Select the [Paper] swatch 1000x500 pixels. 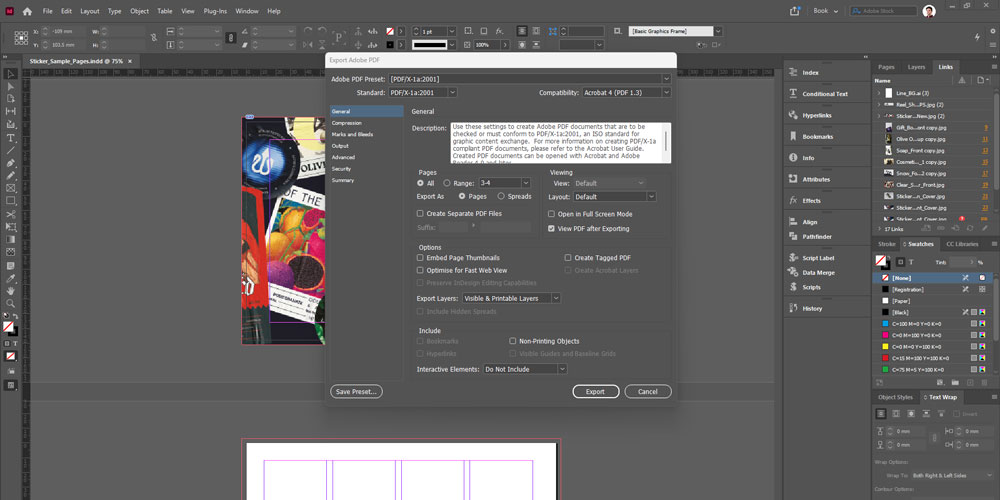934,301
